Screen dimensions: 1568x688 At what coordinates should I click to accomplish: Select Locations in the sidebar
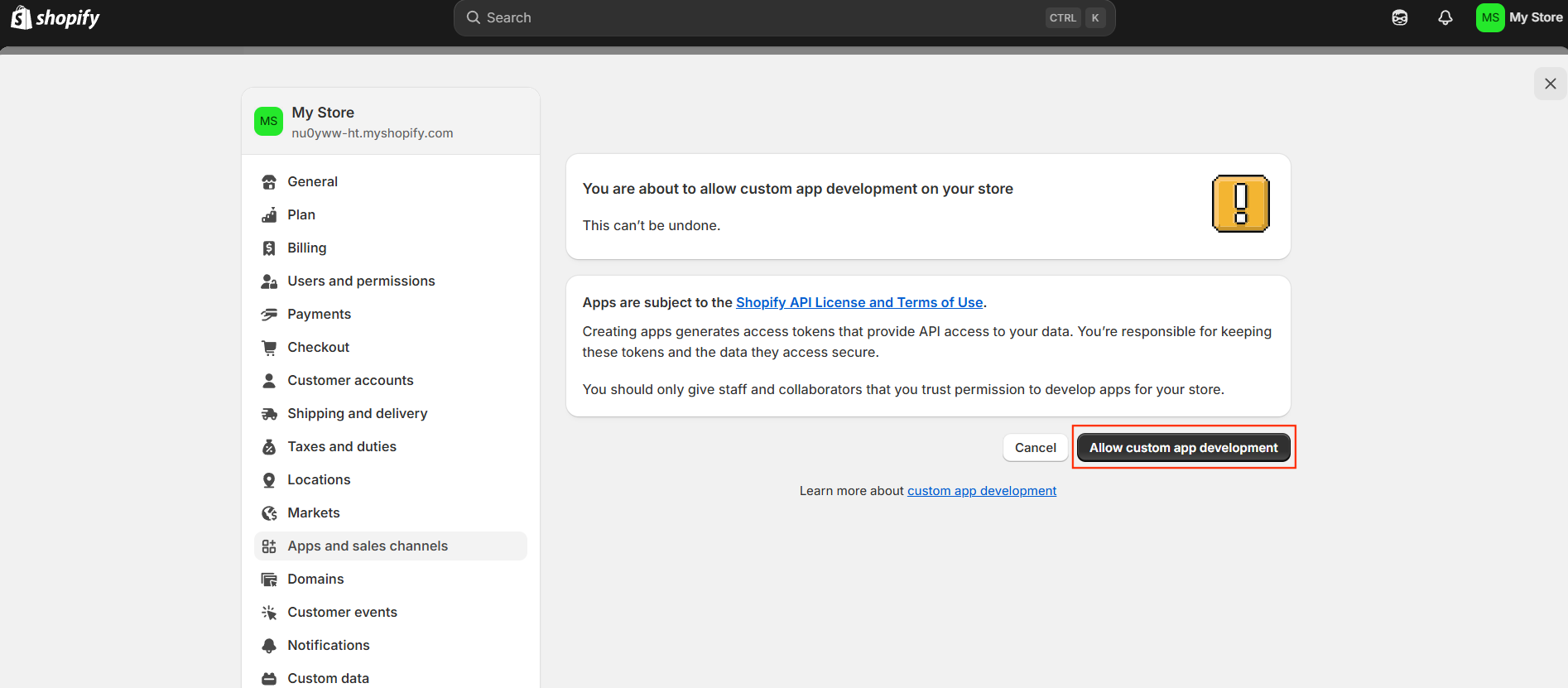click(x=391, y=479)
